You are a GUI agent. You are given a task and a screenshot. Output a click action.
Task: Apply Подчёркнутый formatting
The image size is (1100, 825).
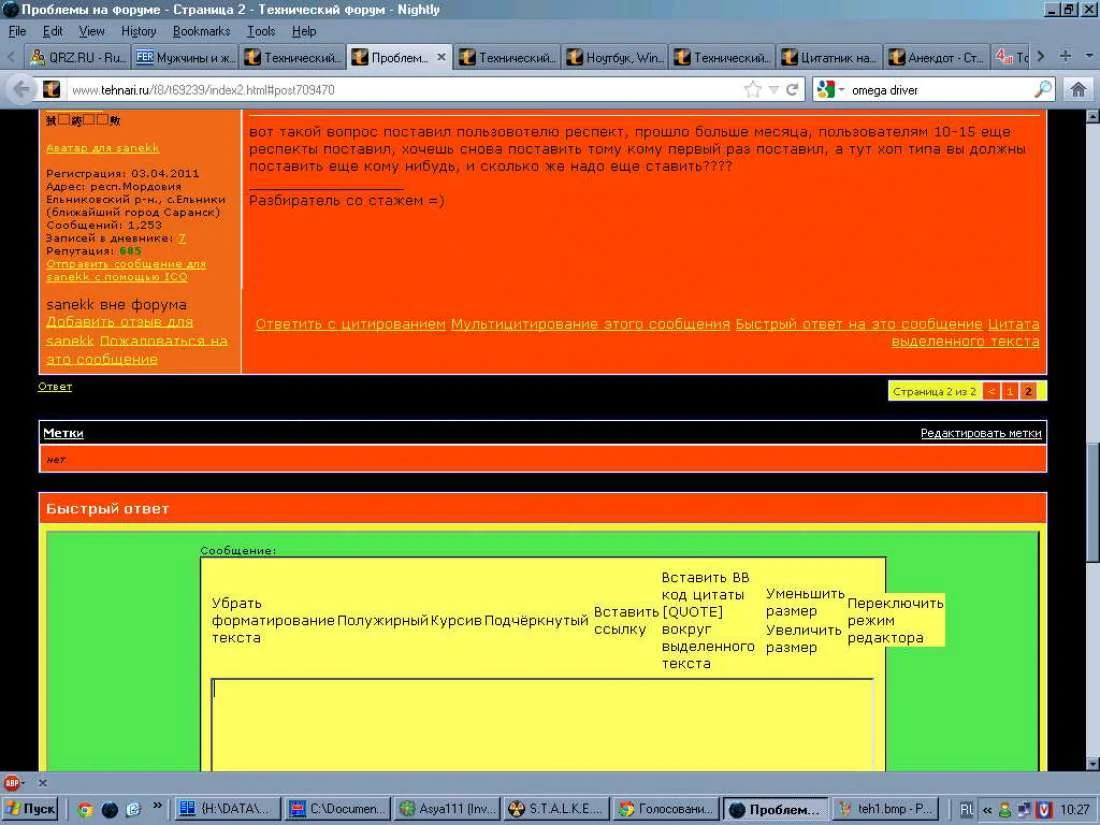coord(536,620)
